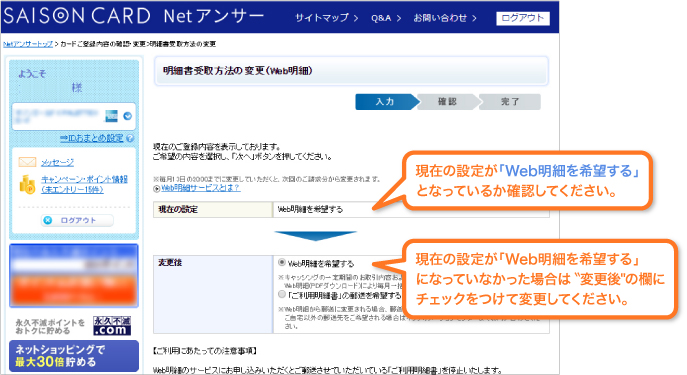This screenshot has width=687, height=375.
Task: Click the gold coins campaign icon
Action: tap(27, 184)
